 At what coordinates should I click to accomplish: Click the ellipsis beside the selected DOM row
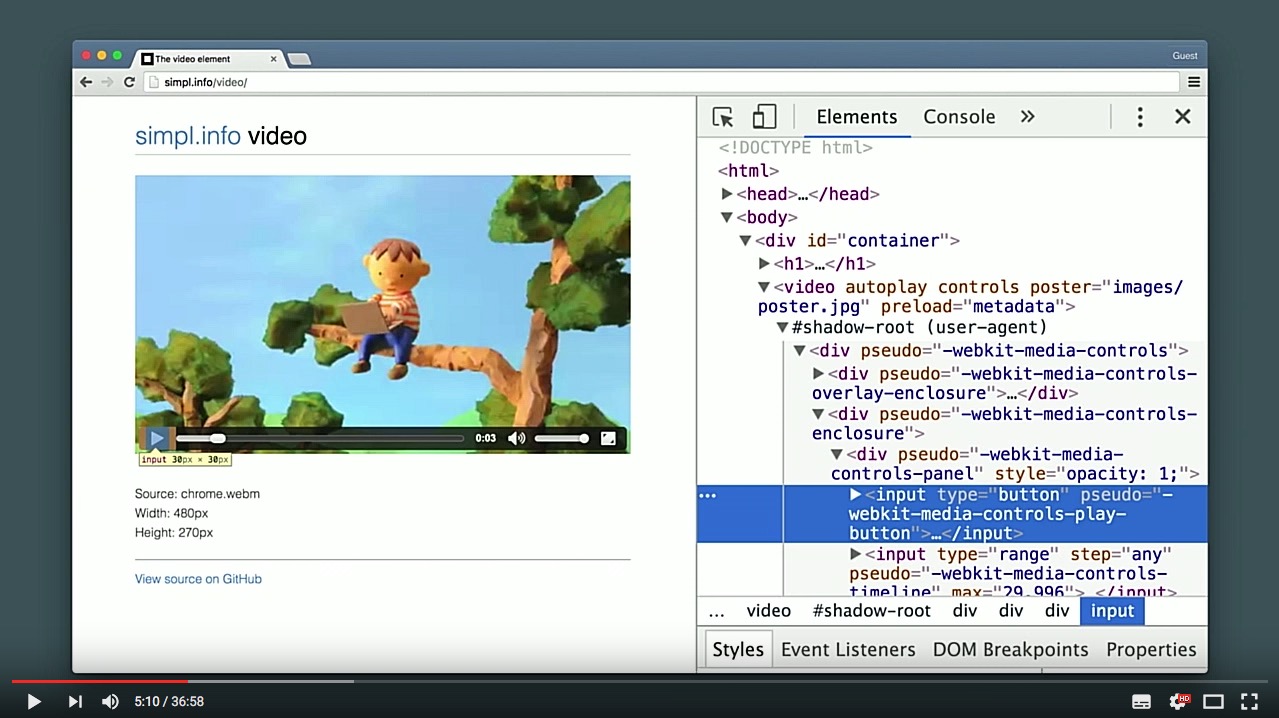[708, 496]
